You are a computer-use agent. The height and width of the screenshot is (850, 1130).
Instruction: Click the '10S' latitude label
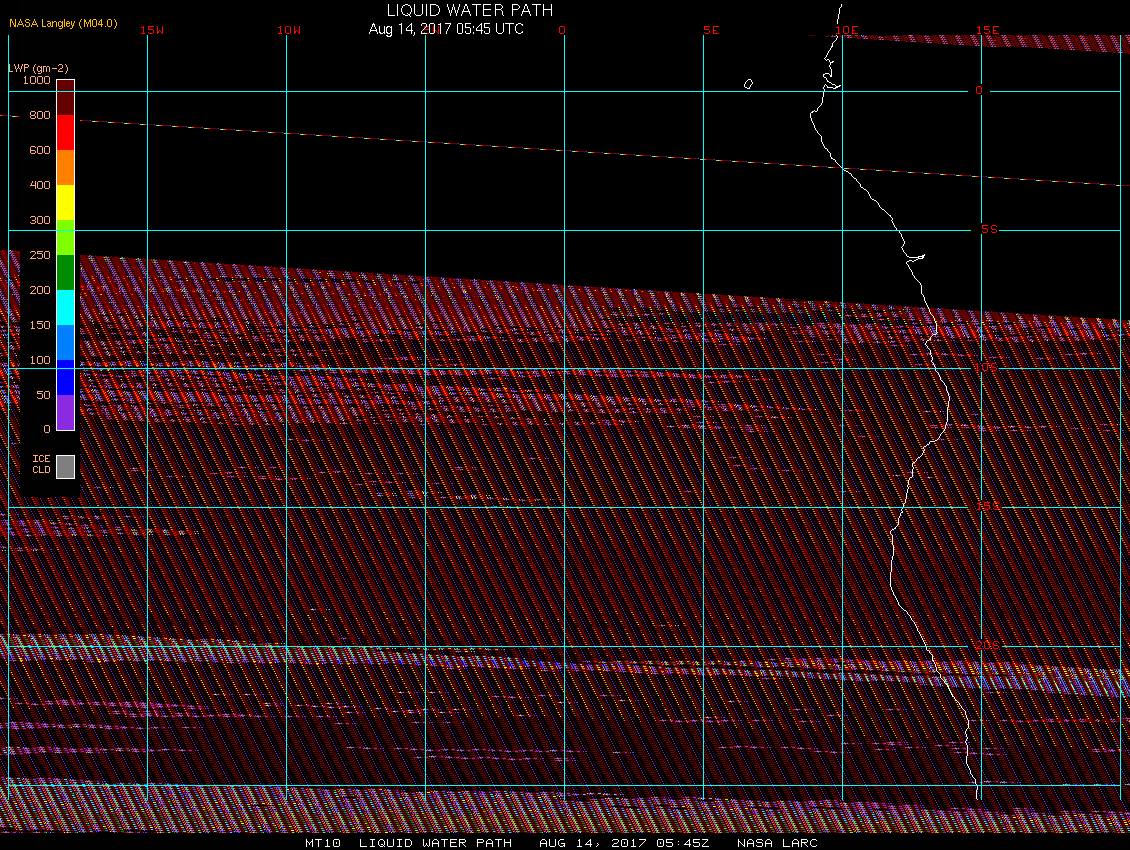[986, 368]
